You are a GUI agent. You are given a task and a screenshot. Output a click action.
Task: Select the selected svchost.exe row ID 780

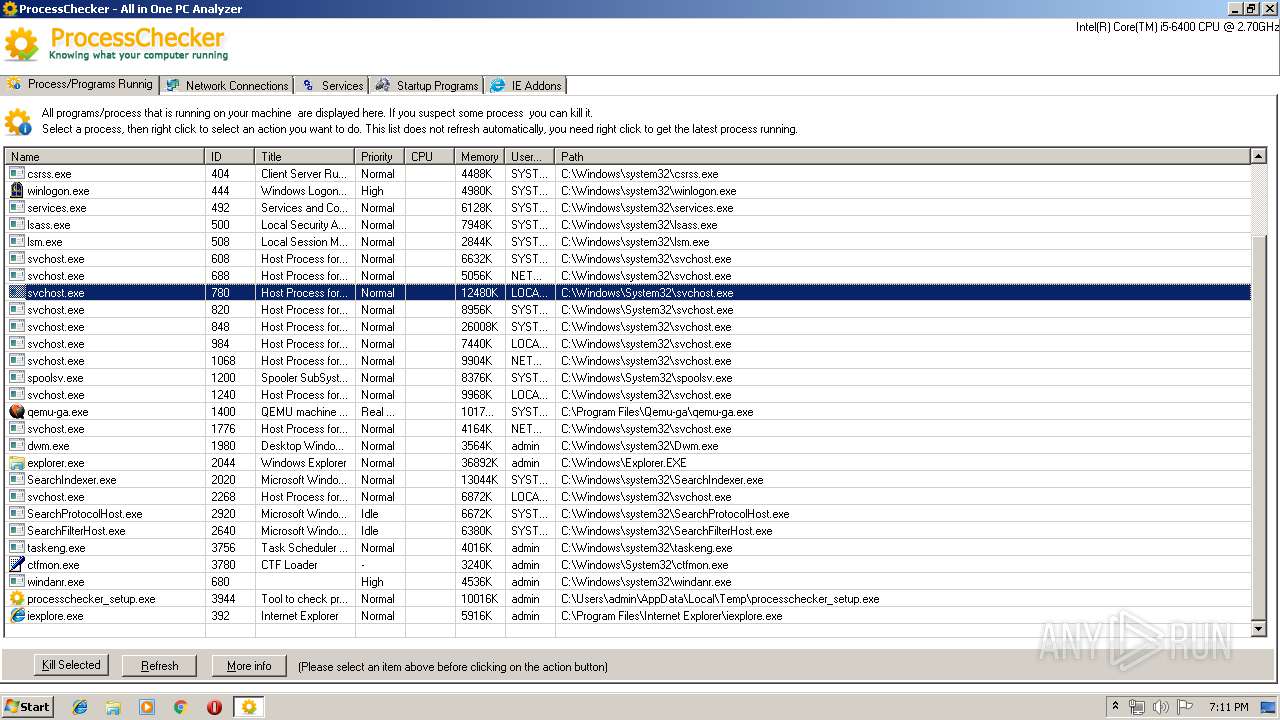(628, 292)
